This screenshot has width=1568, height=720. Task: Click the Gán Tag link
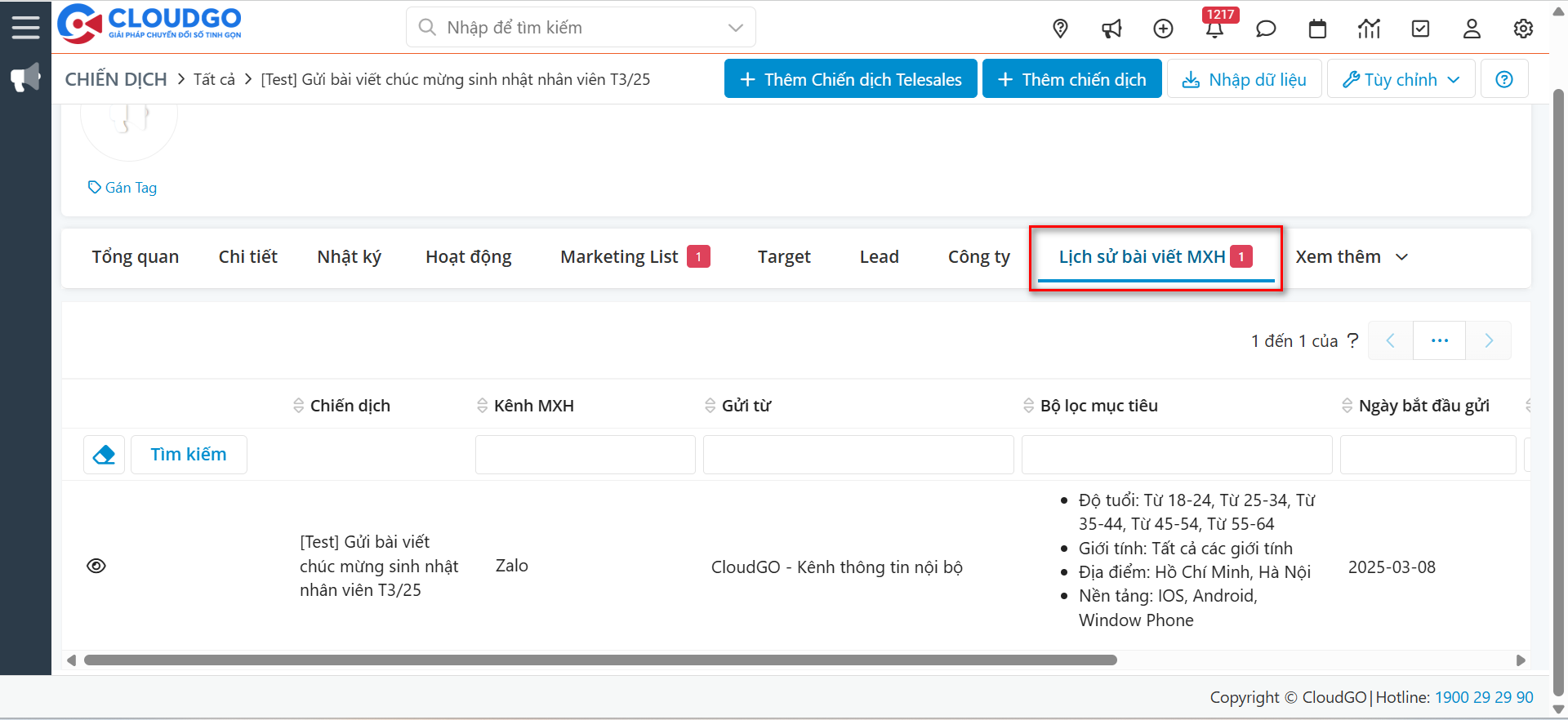pyautogui.click(x=122, y=188)
